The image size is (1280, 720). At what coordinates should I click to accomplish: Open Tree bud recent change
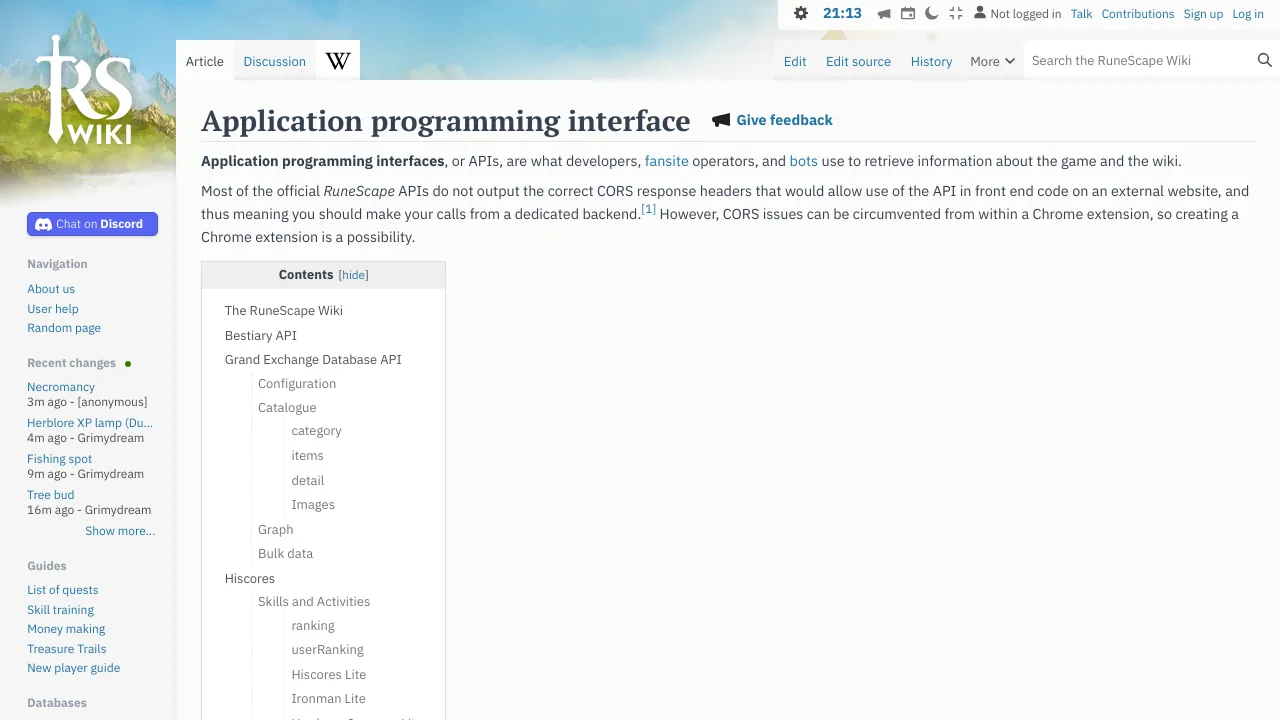tap(51, 495)
